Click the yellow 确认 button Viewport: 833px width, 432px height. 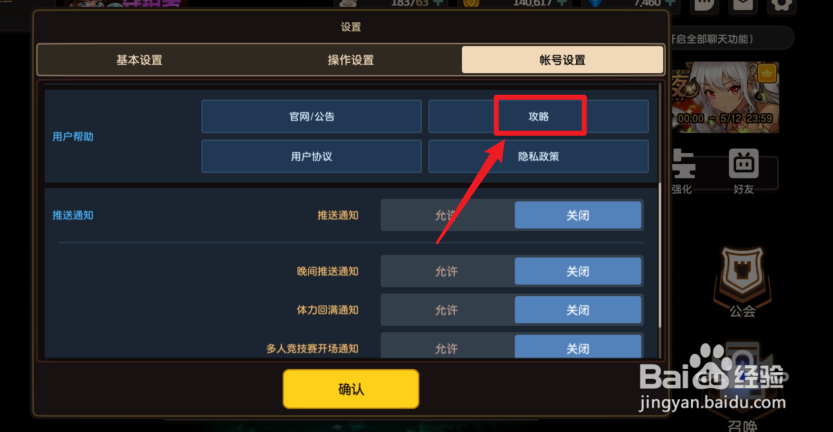point(351,389)
